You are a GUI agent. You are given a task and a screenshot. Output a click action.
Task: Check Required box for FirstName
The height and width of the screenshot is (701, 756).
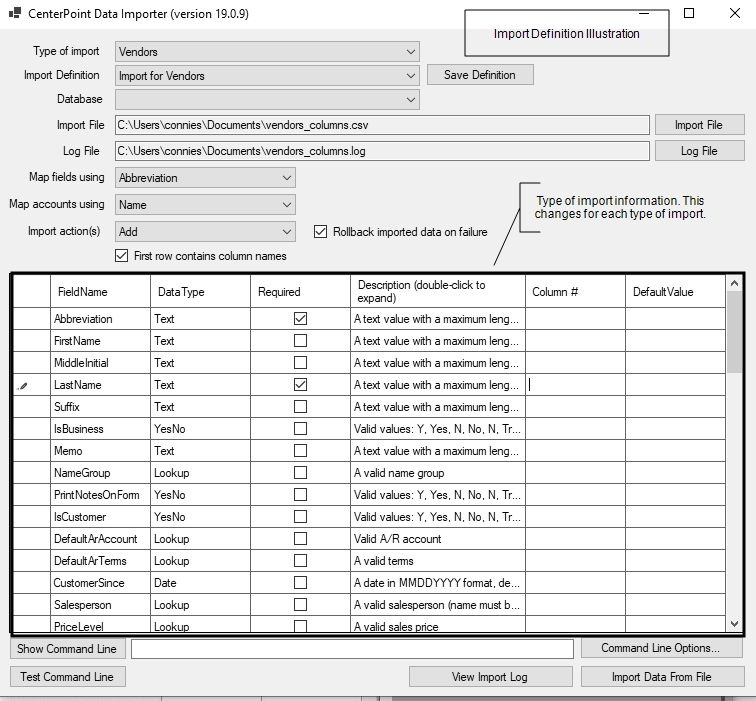[300, 341]
